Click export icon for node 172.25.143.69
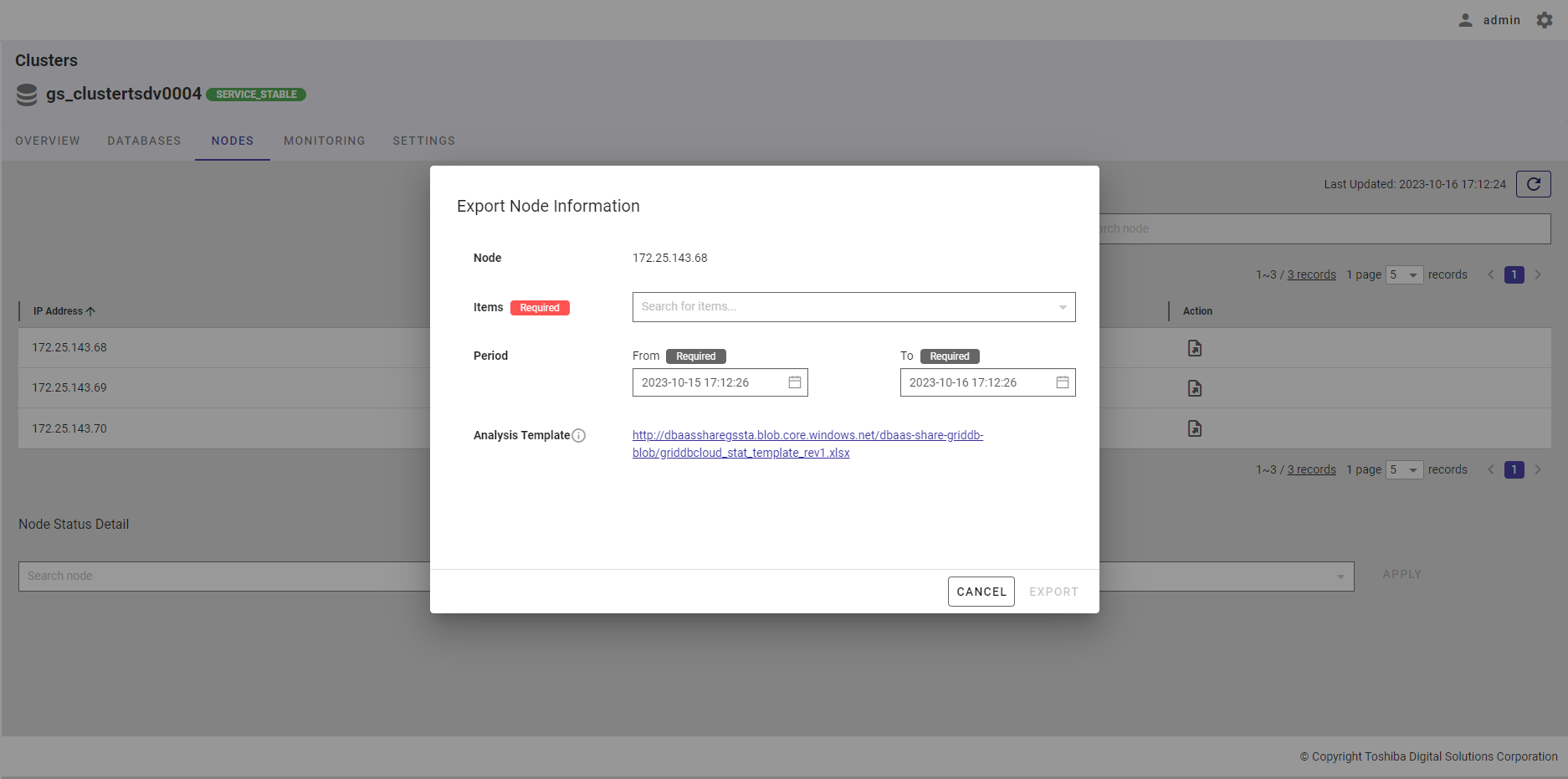The height and width of the screenshot is (779, 1568). point(1194,388)
